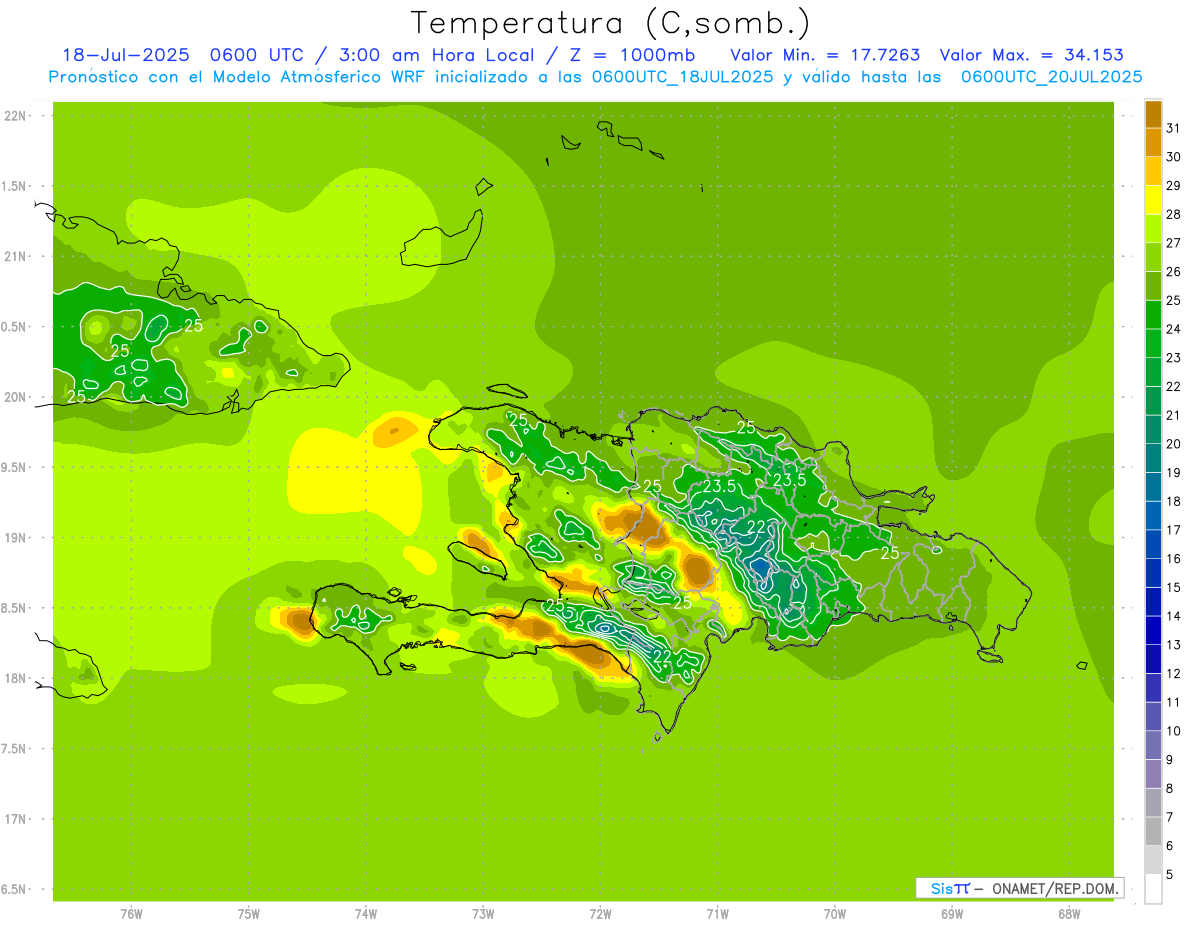
Task: Click the valid-until time '0600UTC_20JUL2025'
Action: 1052,77
